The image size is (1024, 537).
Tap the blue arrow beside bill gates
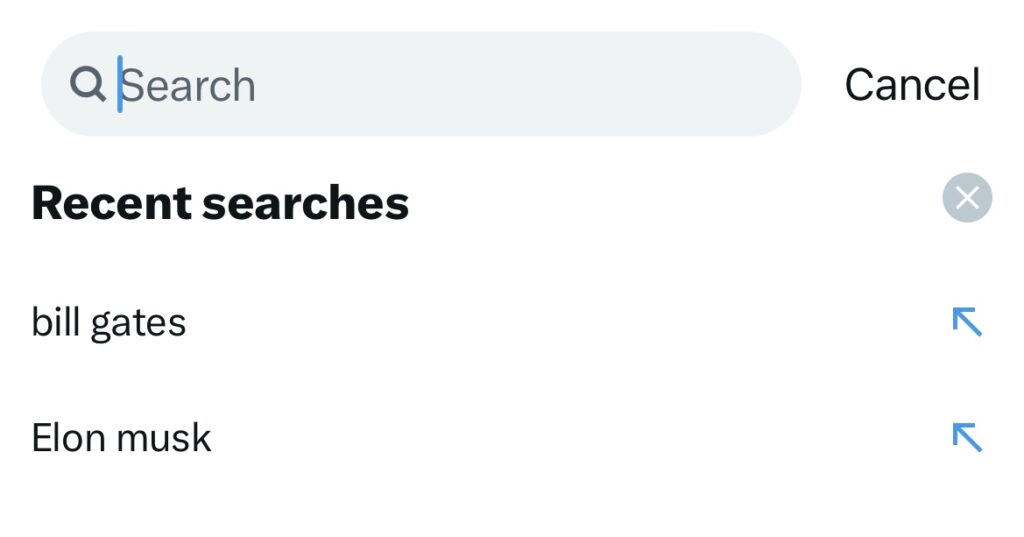[x=967, y=321]
